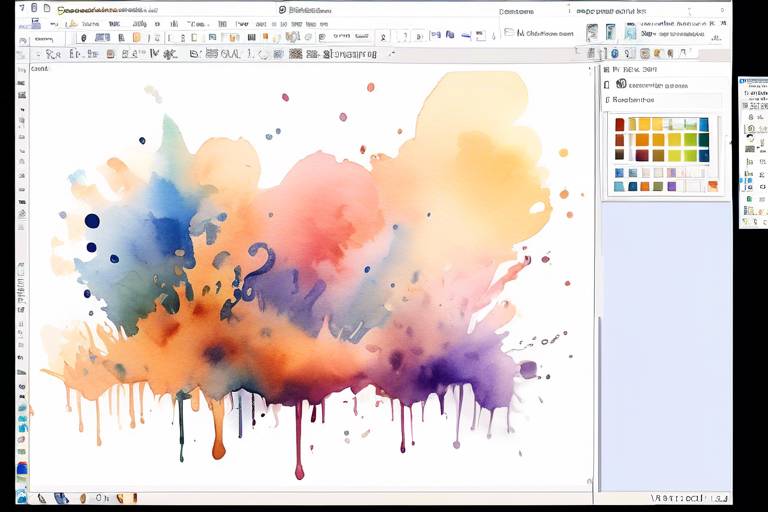
Task: Click the undo arrow icon in the small right-side window
Action: pyautogui.click(x=750, y=140)
